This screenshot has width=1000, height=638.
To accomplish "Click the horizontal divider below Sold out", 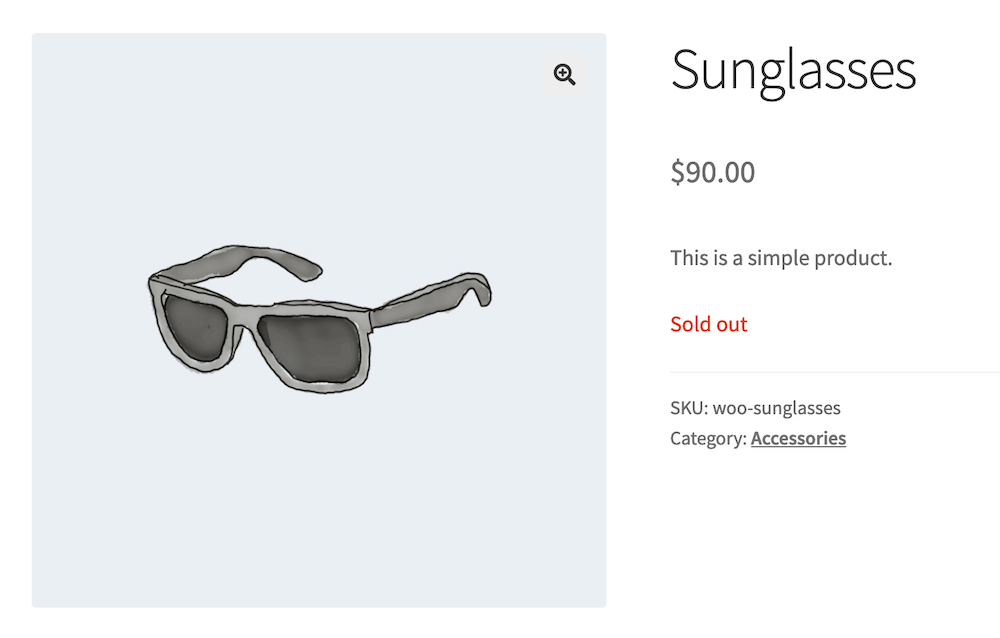I will (835, 372).
